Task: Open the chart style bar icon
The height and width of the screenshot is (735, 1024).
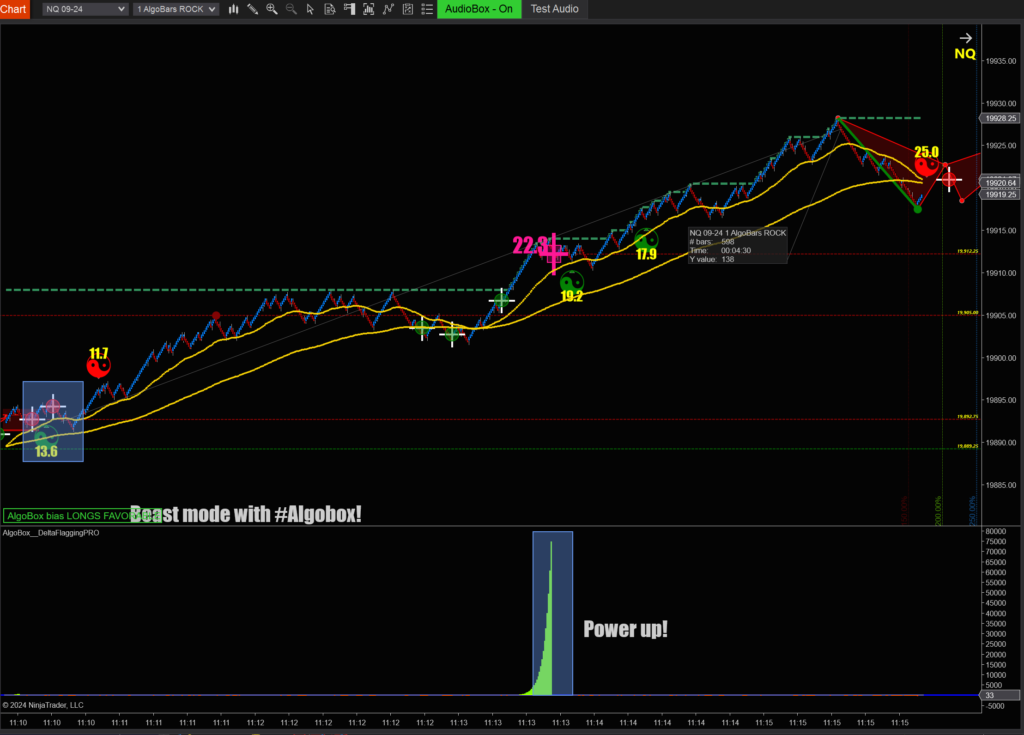Action: click(233, 9)
